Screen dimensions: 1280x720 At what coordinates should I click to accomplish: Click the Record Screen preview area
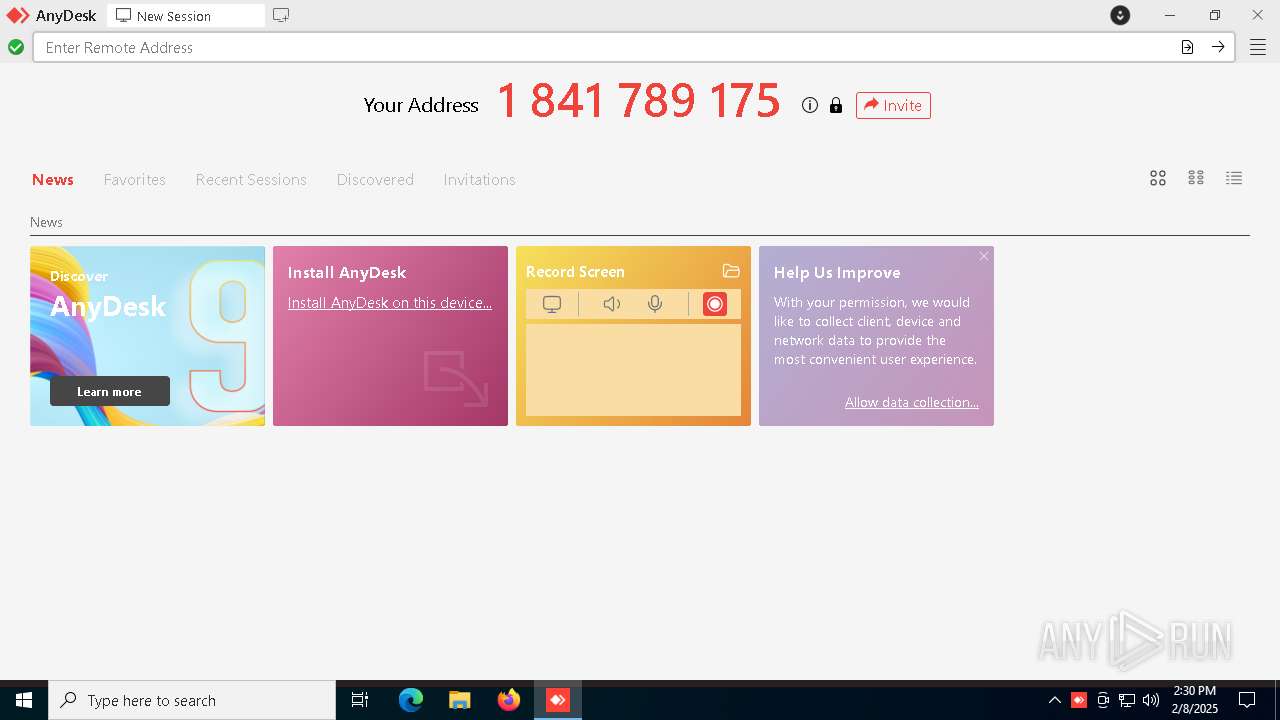(633, 370)
